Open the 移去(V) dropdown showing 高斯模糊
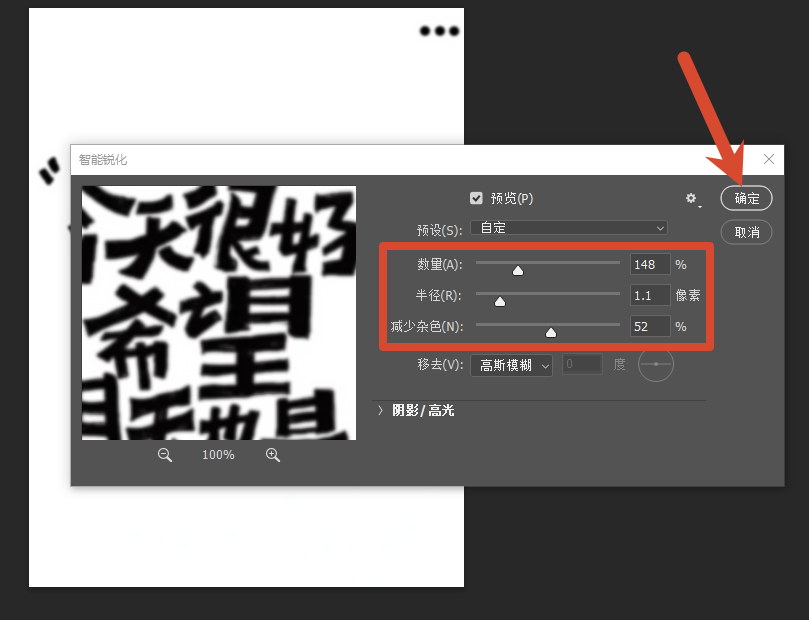This screenshot has width=809, height=620. click(511, 365)
